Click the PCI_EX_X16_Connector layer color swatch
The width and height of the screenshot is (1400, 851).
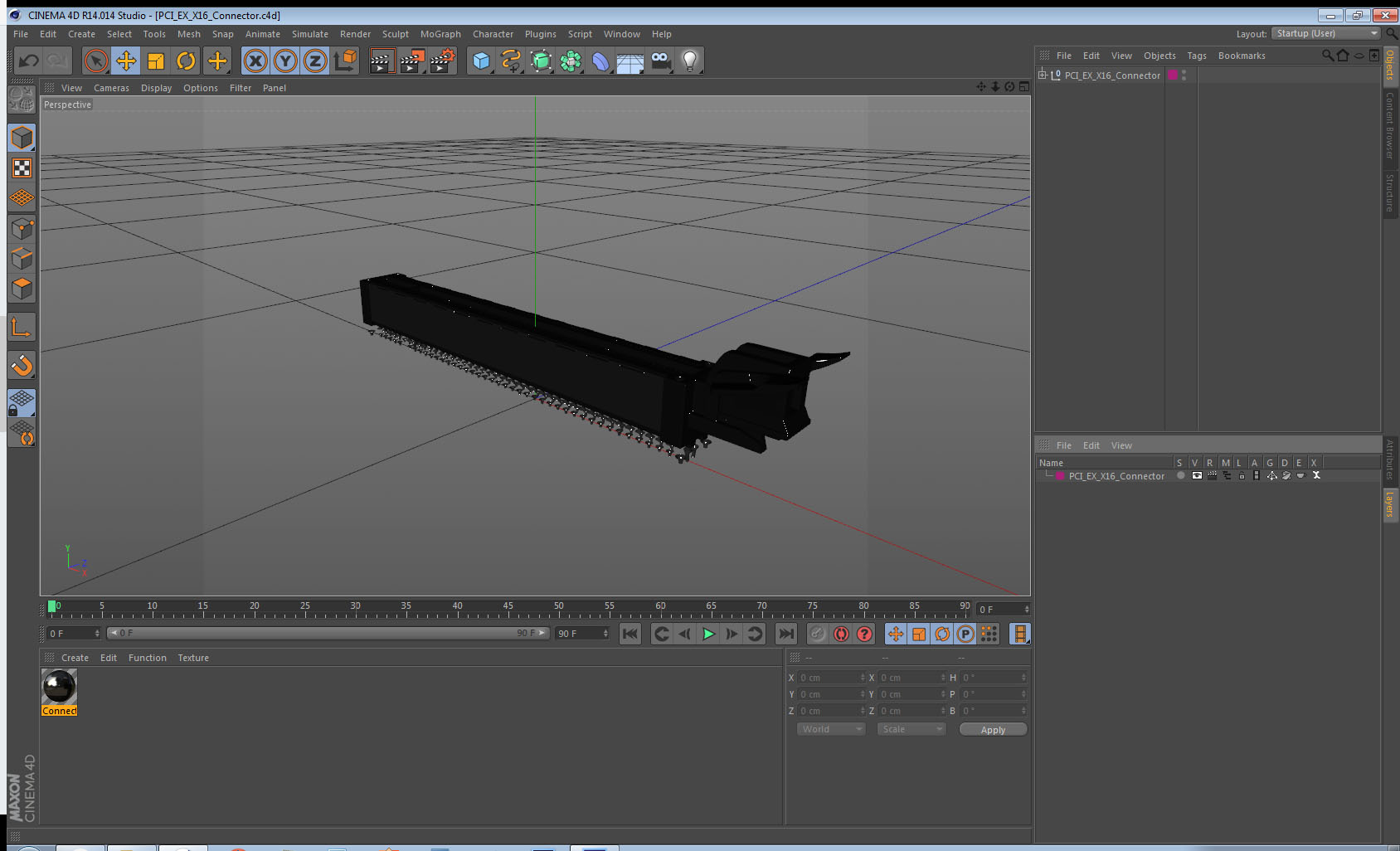1060,476
